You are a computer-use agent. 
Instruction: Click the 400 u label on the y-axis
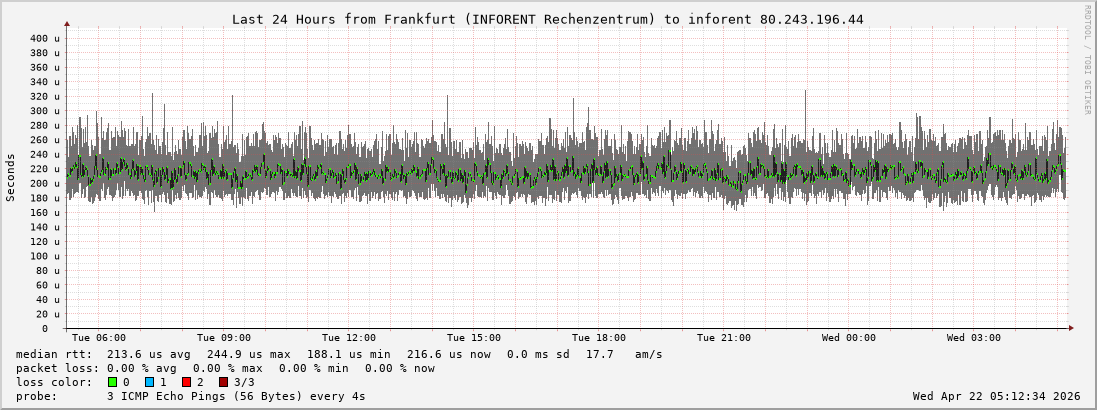coord(45,38)
